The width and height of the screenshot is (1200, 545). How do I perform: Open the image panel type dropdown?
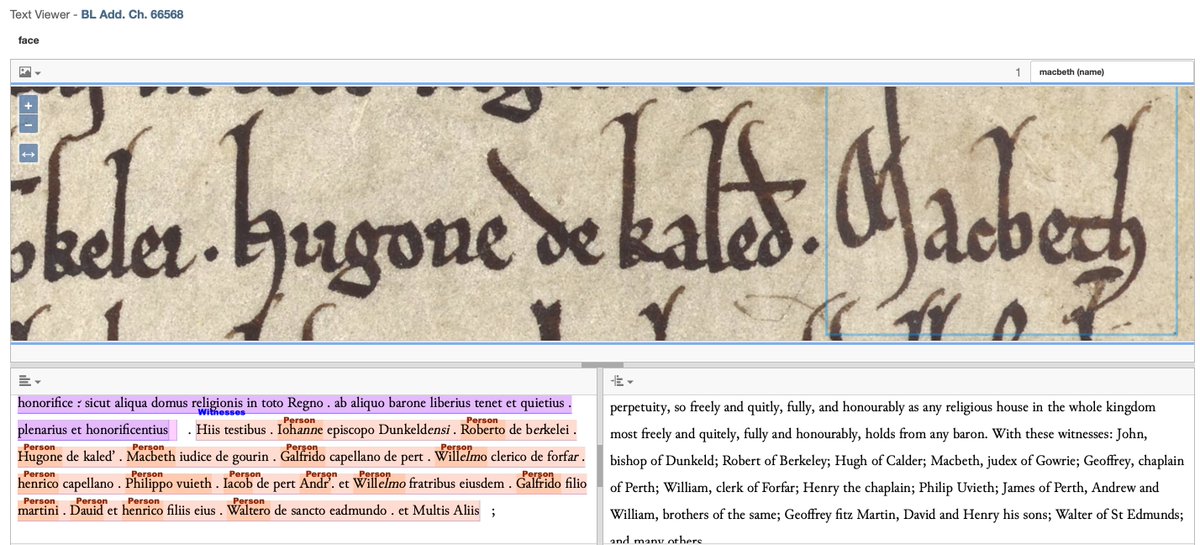point(30,73)
